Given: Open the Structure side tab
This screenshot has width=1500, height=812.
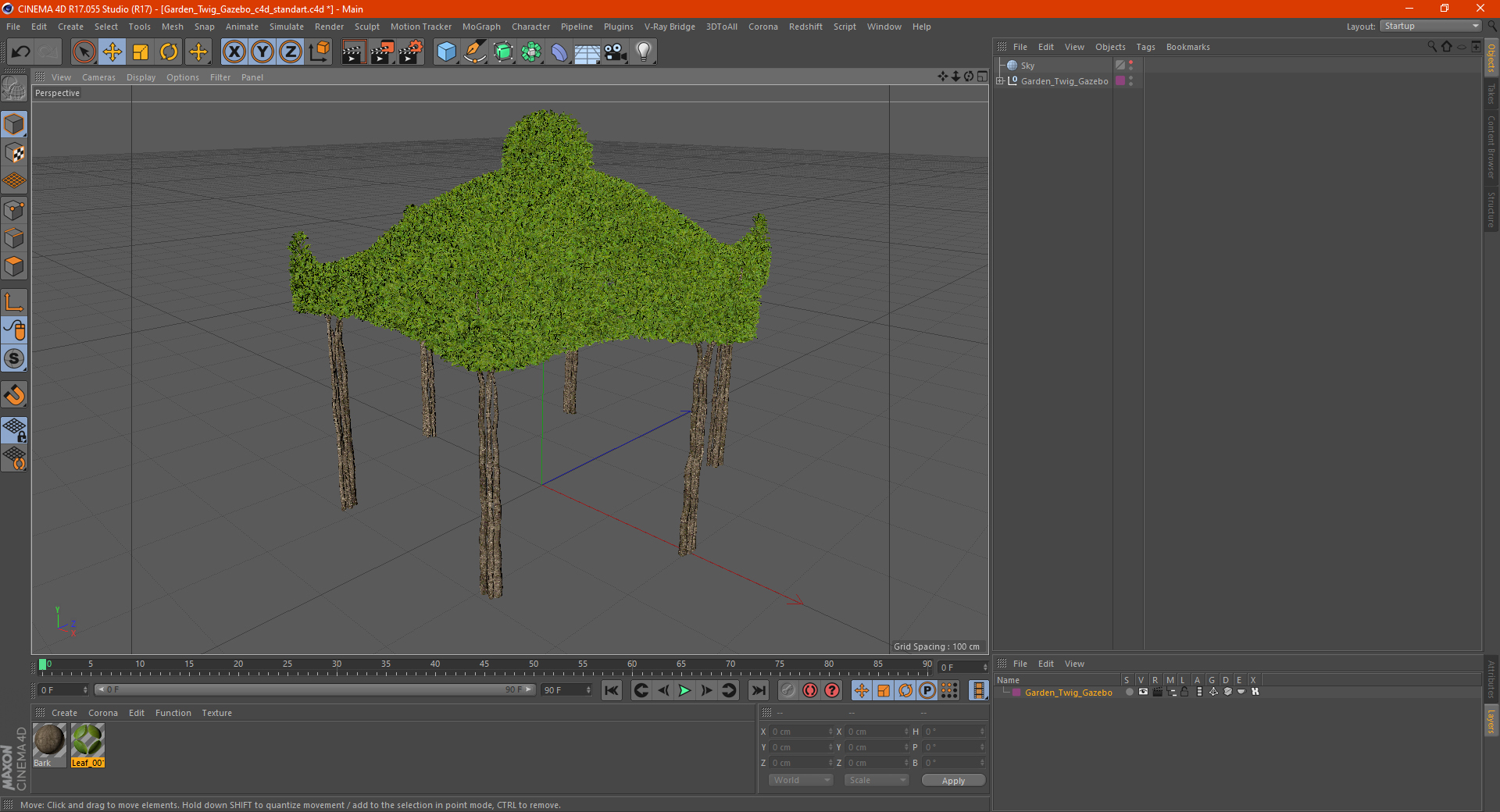Looking at the screenshot, I should tap(1491, 209).
